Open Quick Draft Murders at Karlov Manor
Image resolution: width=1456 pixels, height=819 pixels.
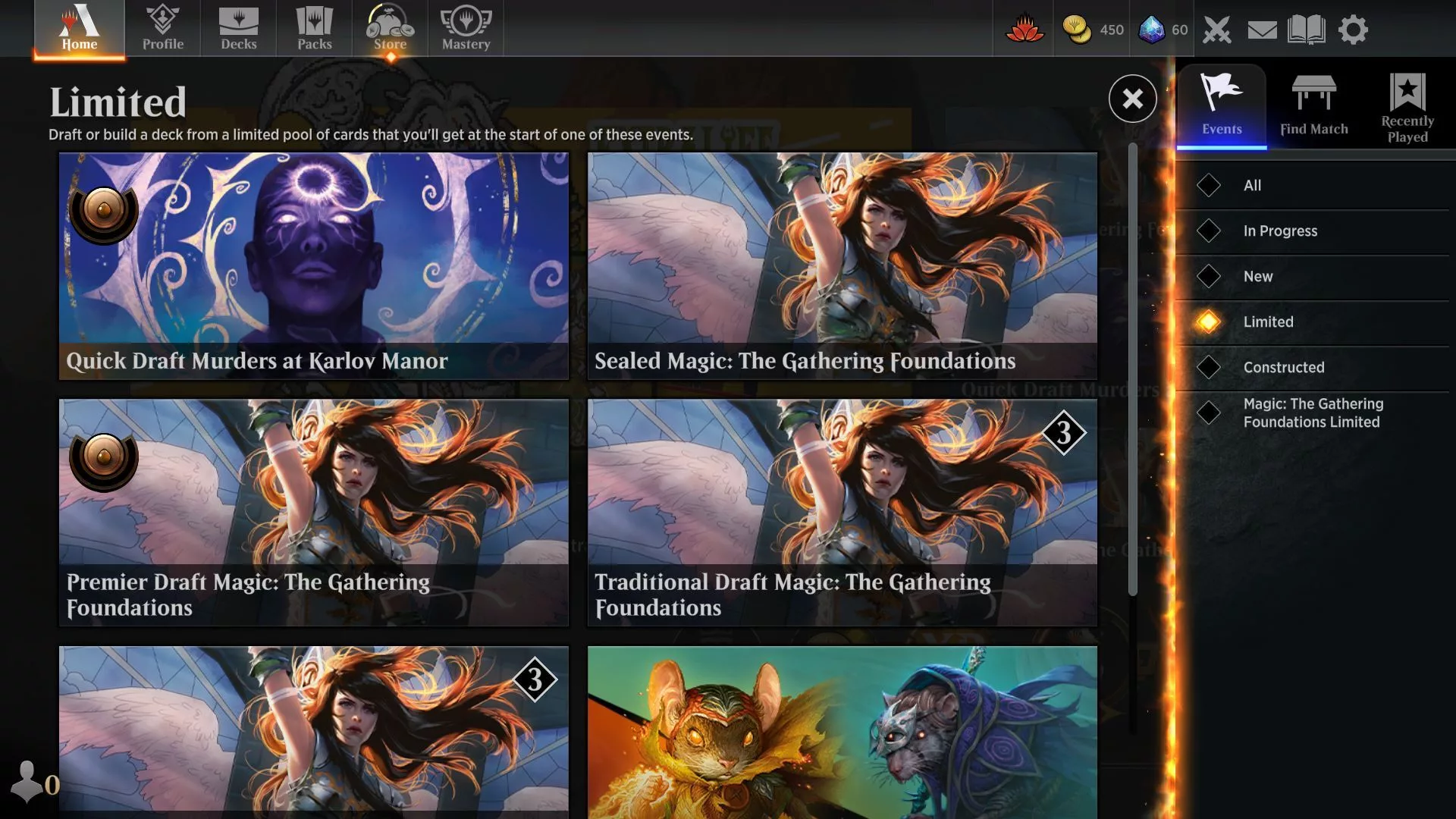click(x=314, y=266)
